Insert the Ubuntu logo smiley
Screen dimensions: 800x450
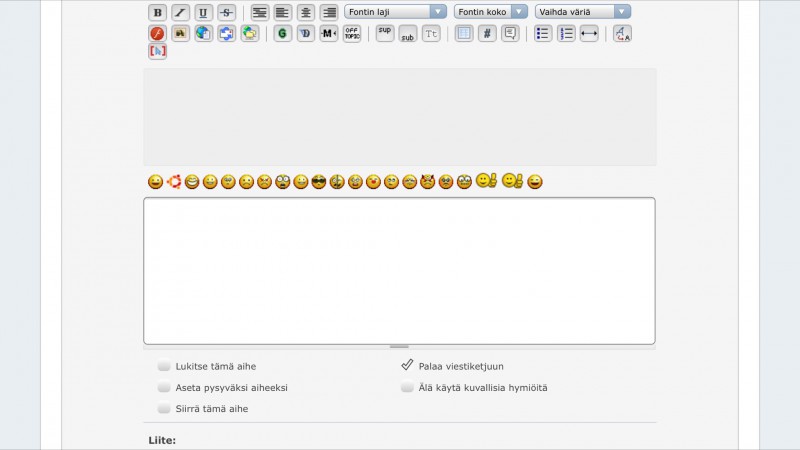click(x=173, y=181)
